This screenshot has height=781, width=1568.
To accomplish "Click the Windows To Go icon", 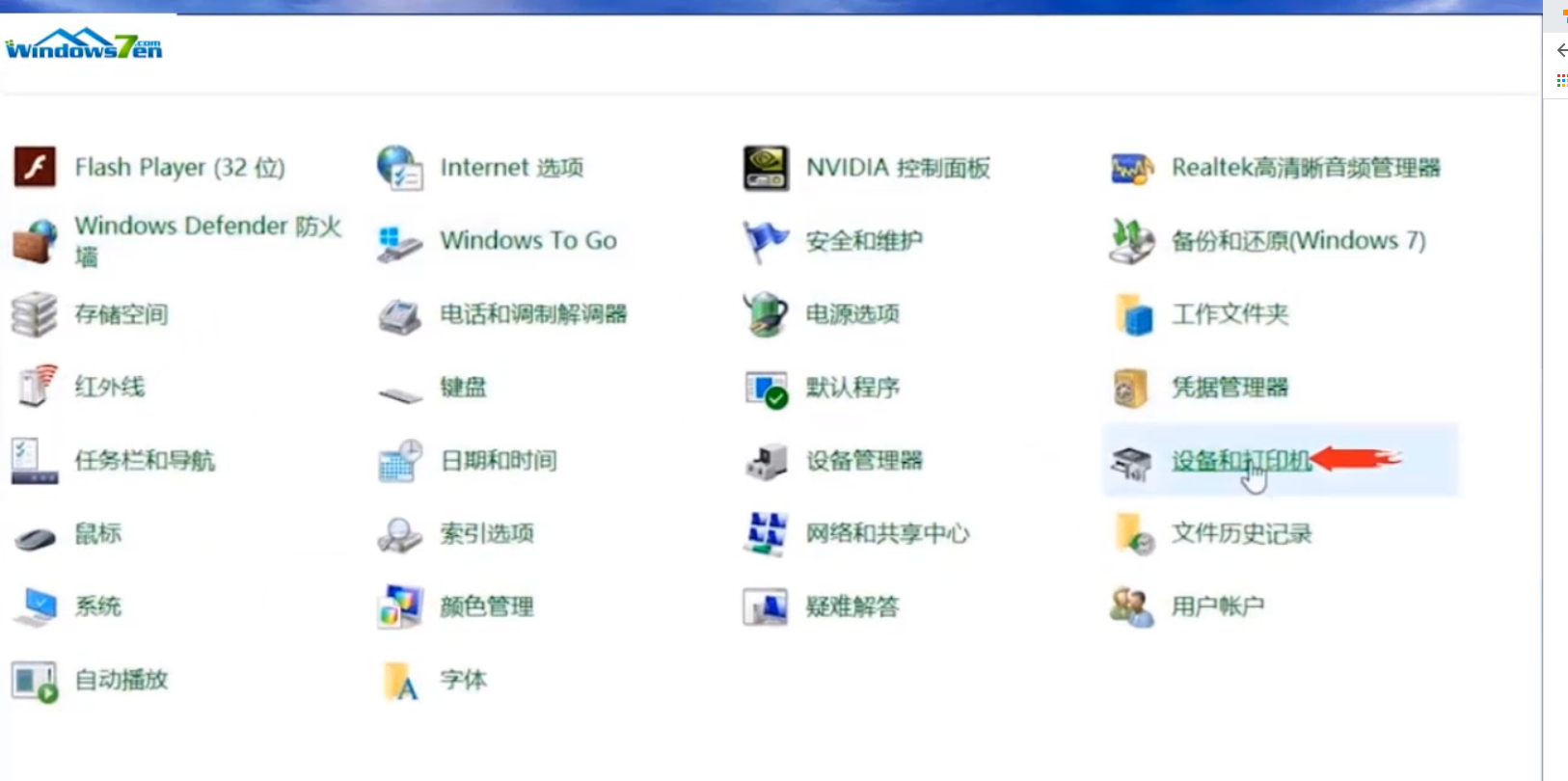I will click(399, 242).
